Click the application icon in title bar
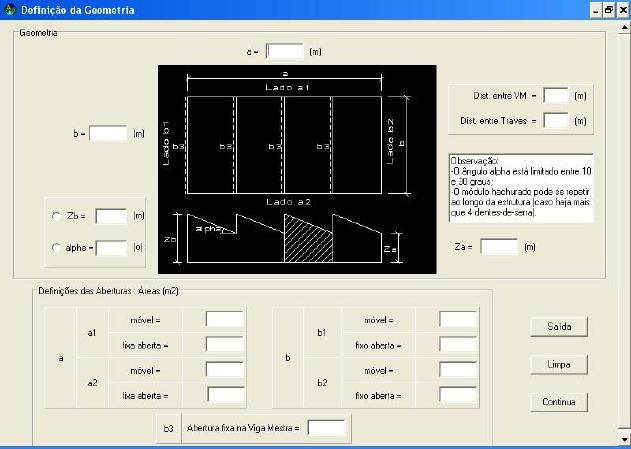 (10, 9)
